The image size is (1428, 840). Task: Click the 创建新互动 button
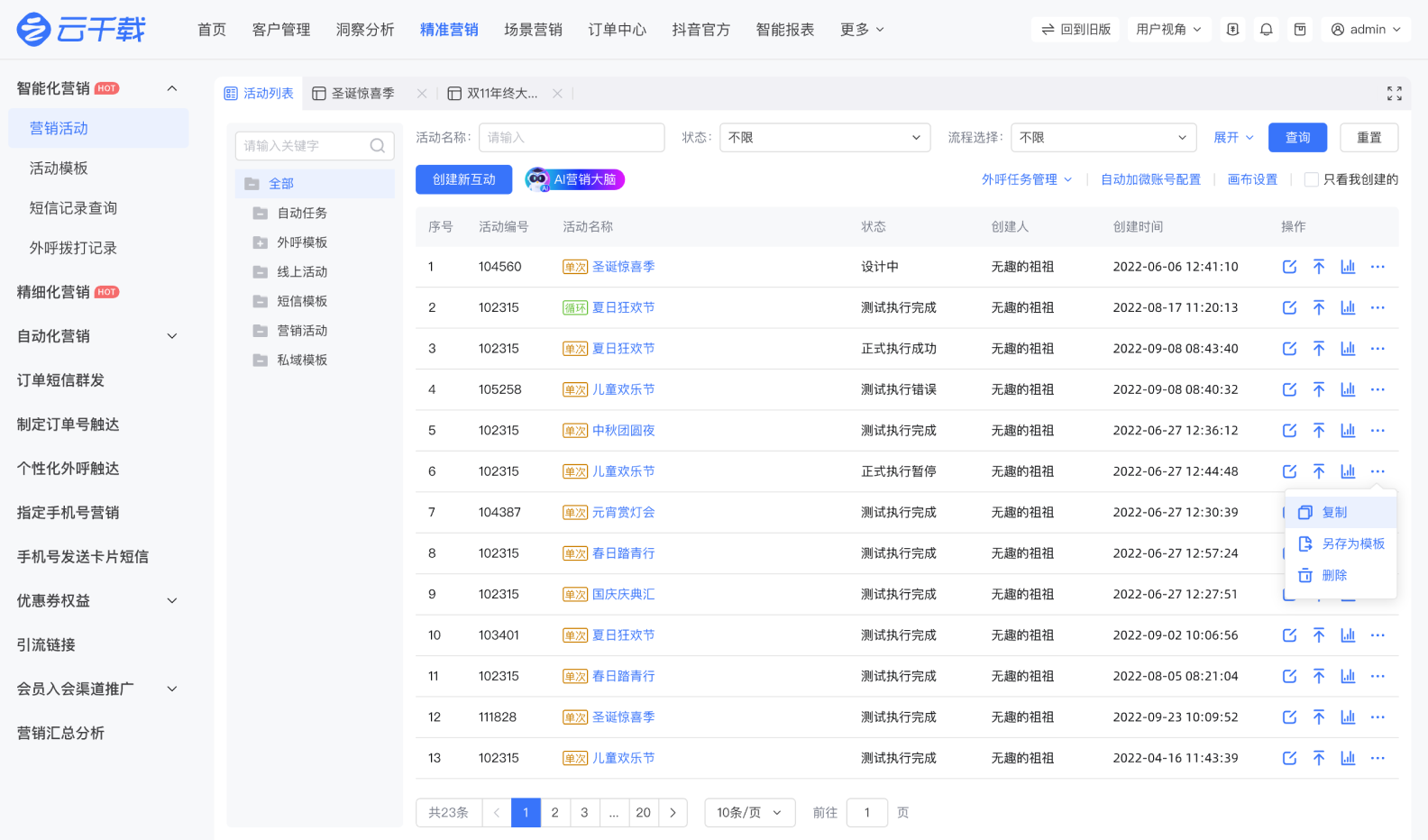coord(463,179)
